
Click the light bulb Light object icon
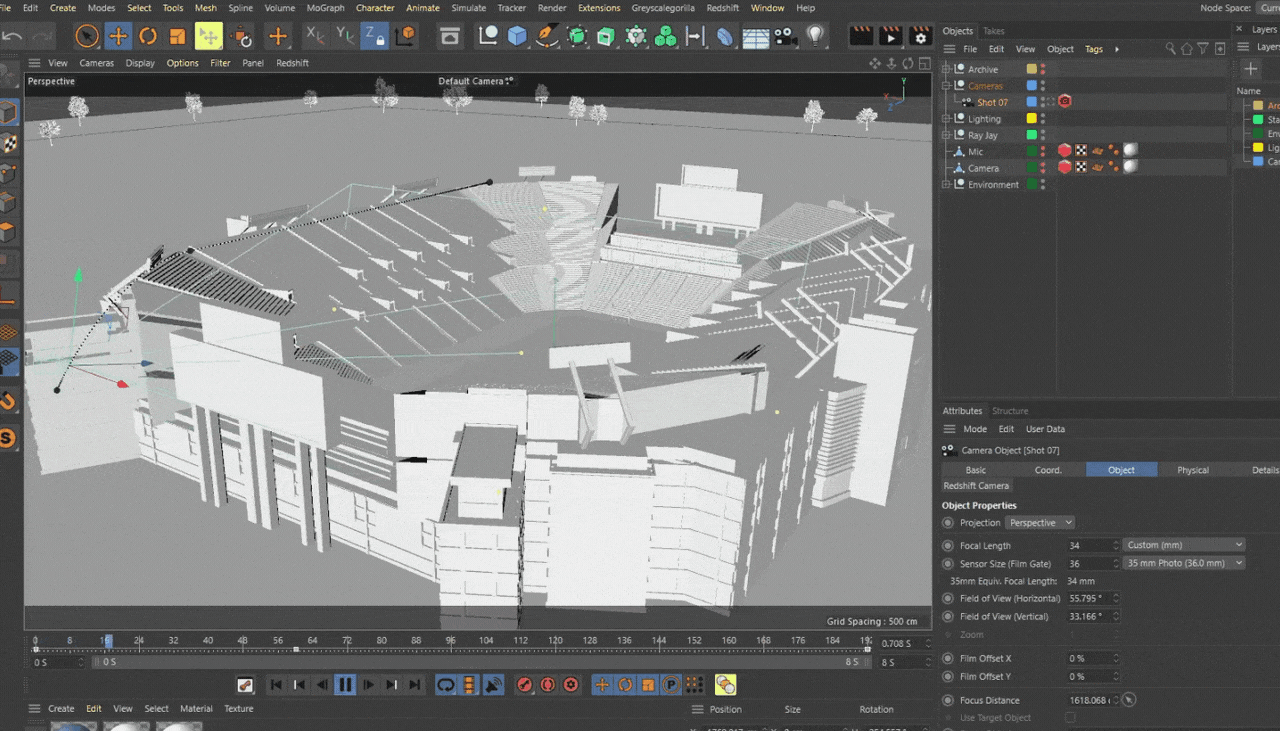click(816, 37)
